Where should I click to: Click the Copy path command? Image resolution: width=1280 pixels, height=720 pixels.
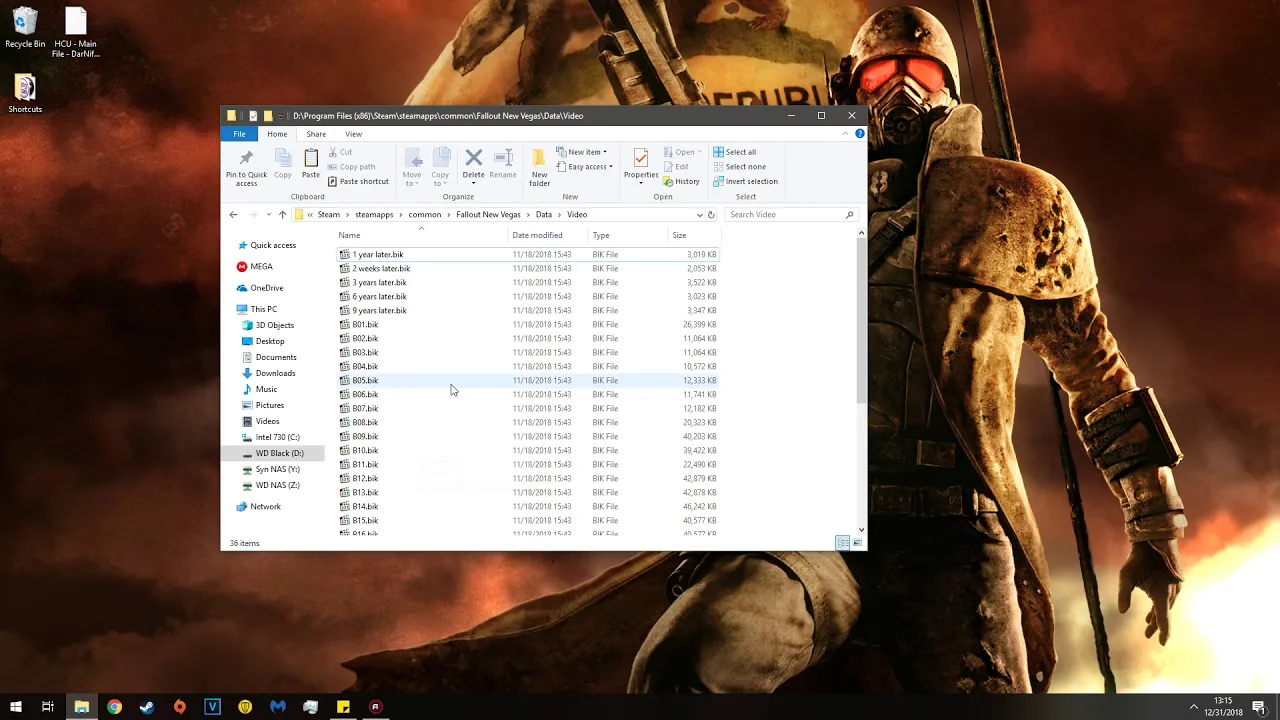(x=352, y=167)
